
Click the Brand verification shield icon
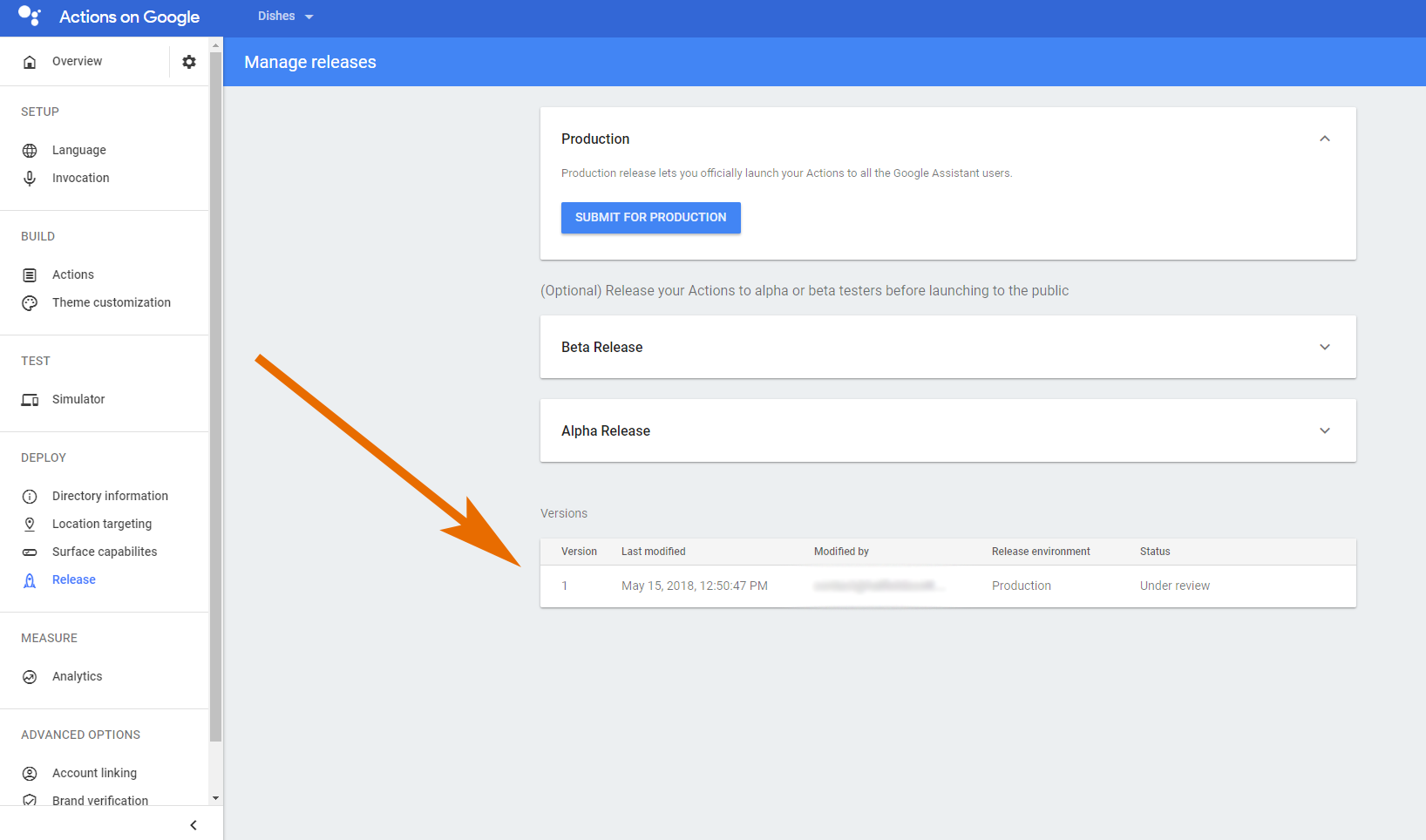[30, 800]
